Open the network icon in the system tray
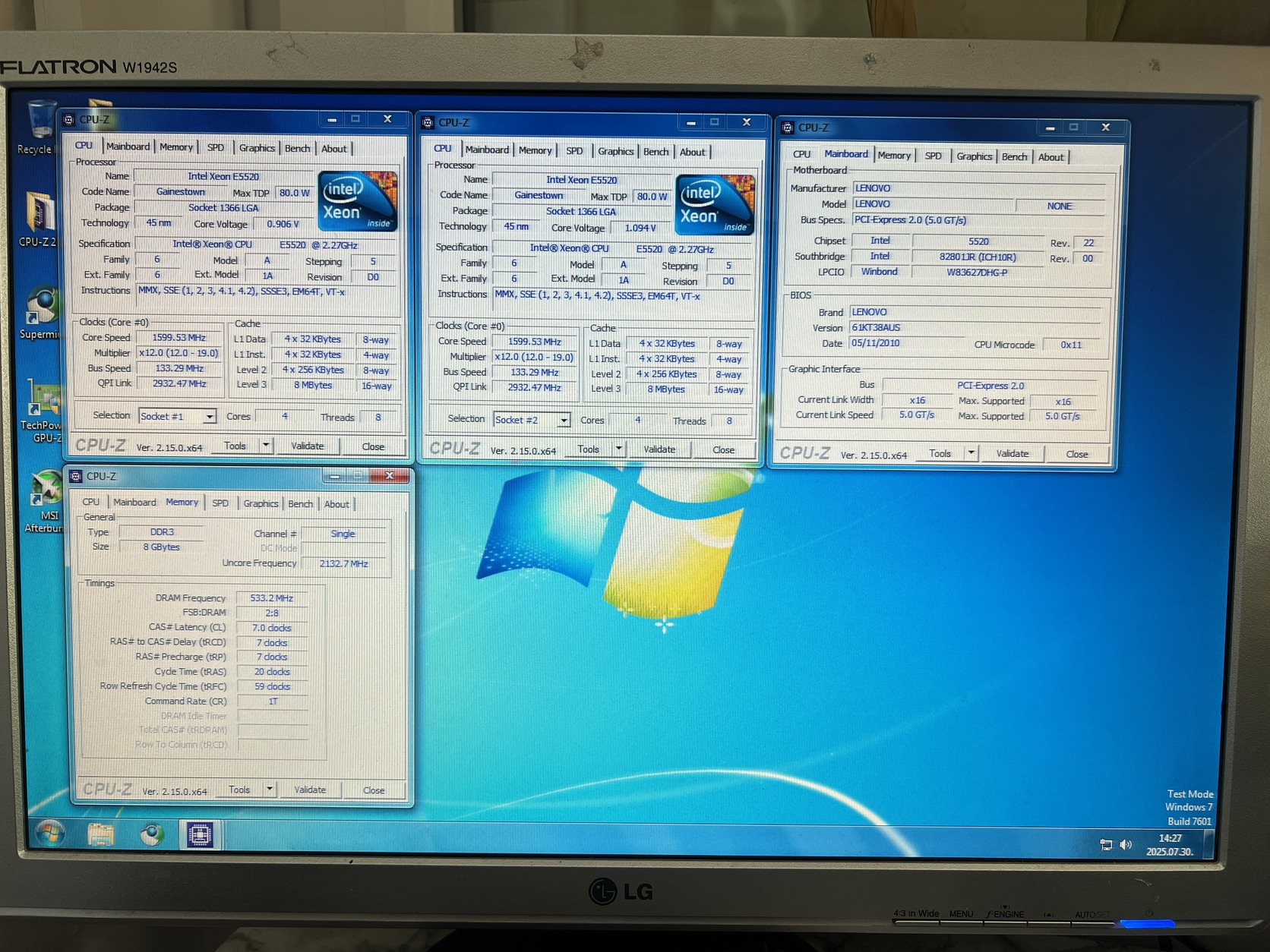Screen dimensions: 1270x952 coord(1106,844)
